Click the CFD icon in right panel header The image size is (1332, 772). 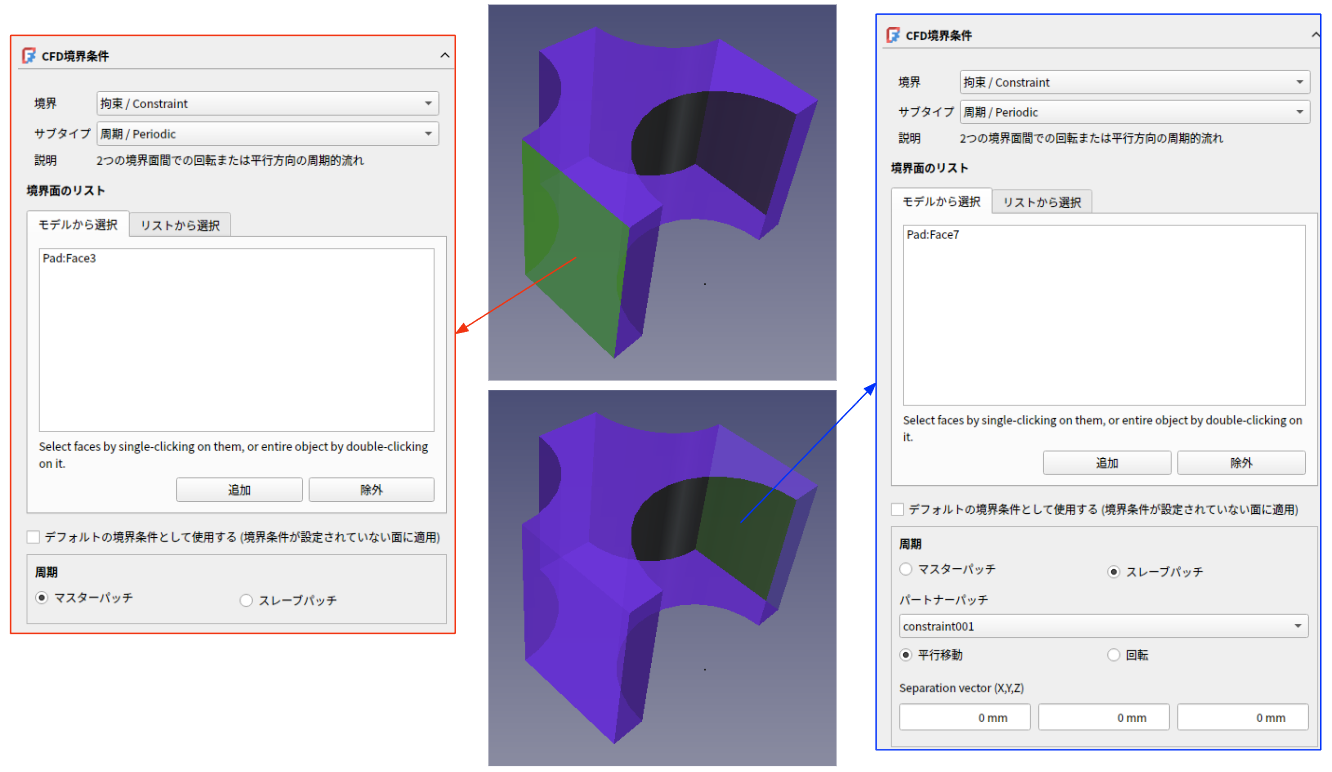(893, 35)
